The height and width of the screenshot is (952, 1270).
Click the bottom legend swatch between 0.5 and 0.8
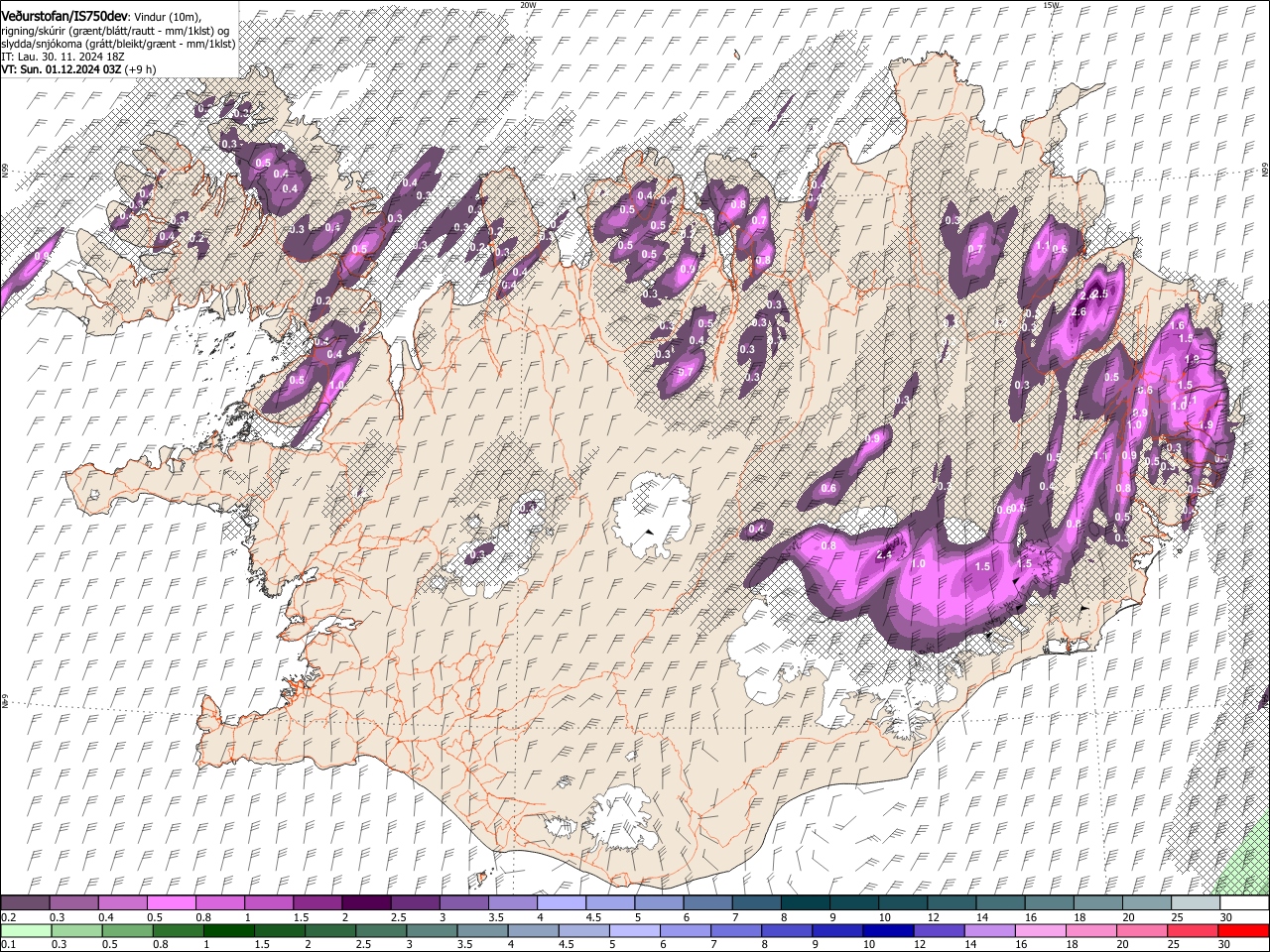point(127,931)
